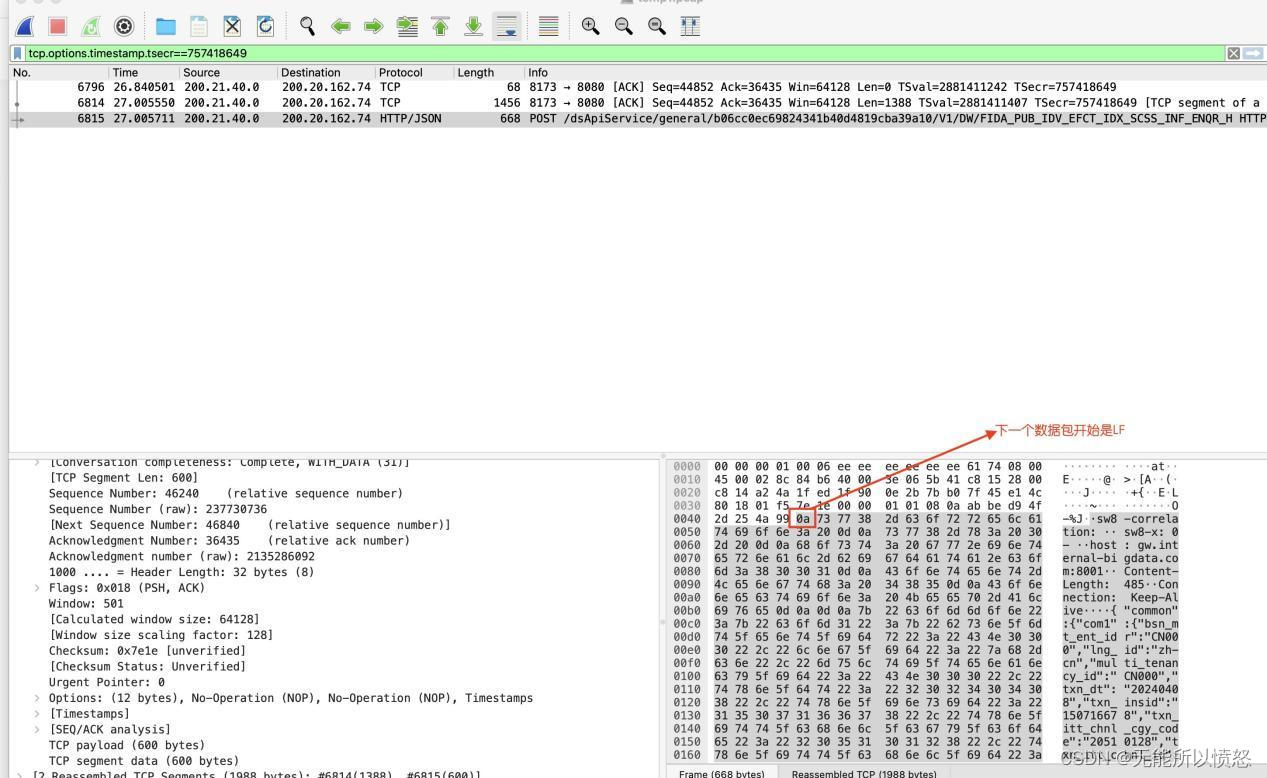The width and height of the screenshot is (1267, 778).
Task: Click hex offset row 00b0
Action: click(687, 610)
